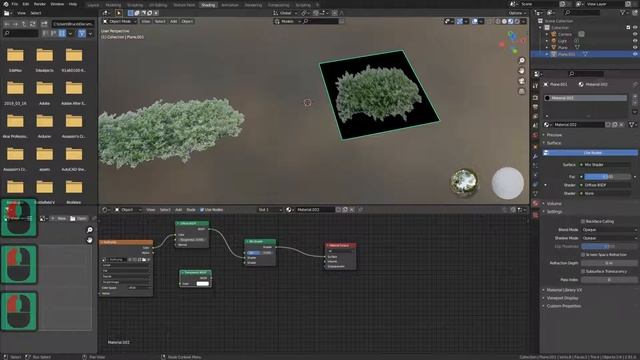Viewport: 640px width, 360px height.
Task: Click the pan hand gizmo in the 3D viewport
Action: [522, 71]
